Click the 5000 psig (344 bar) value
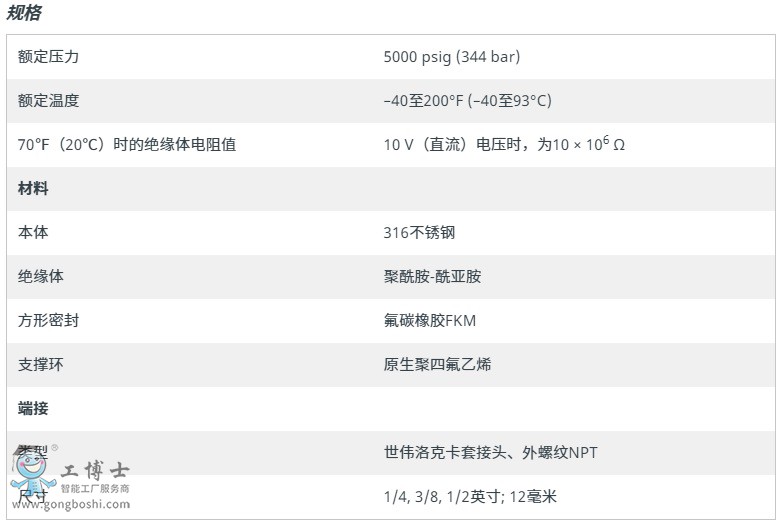 tap(451, 57)
